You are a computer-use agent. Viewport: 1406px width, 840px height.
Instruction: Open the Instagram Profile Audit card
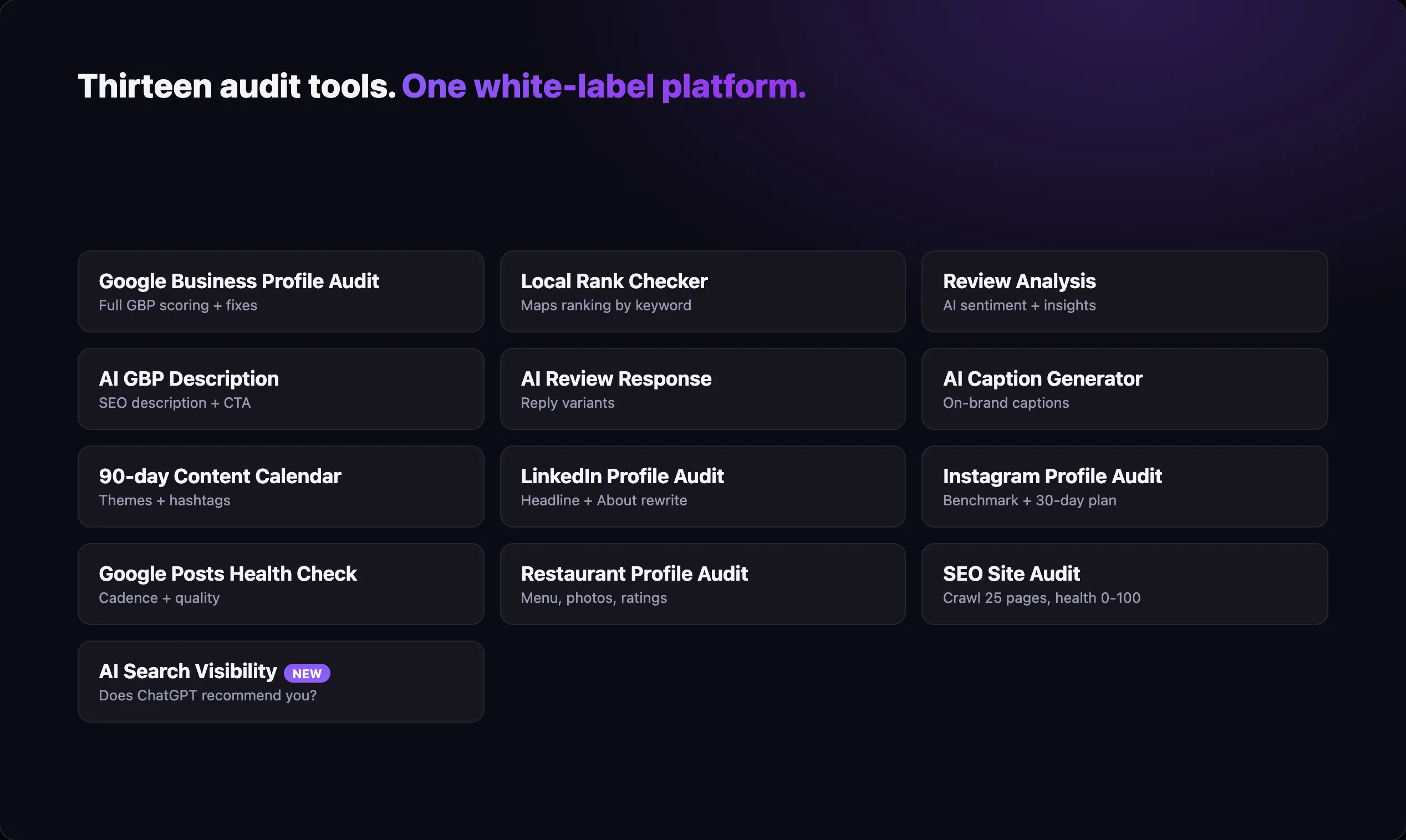[1124, 486]
